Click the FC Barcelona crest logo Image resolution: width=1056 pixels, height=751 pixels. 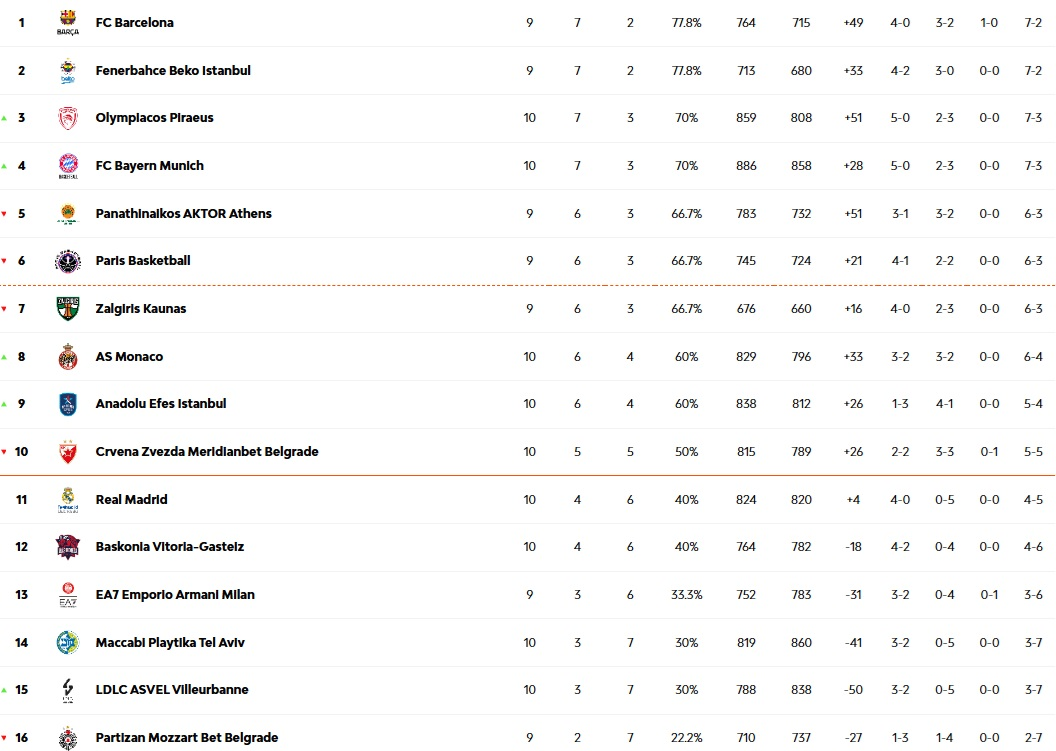[x=68, y=22]
